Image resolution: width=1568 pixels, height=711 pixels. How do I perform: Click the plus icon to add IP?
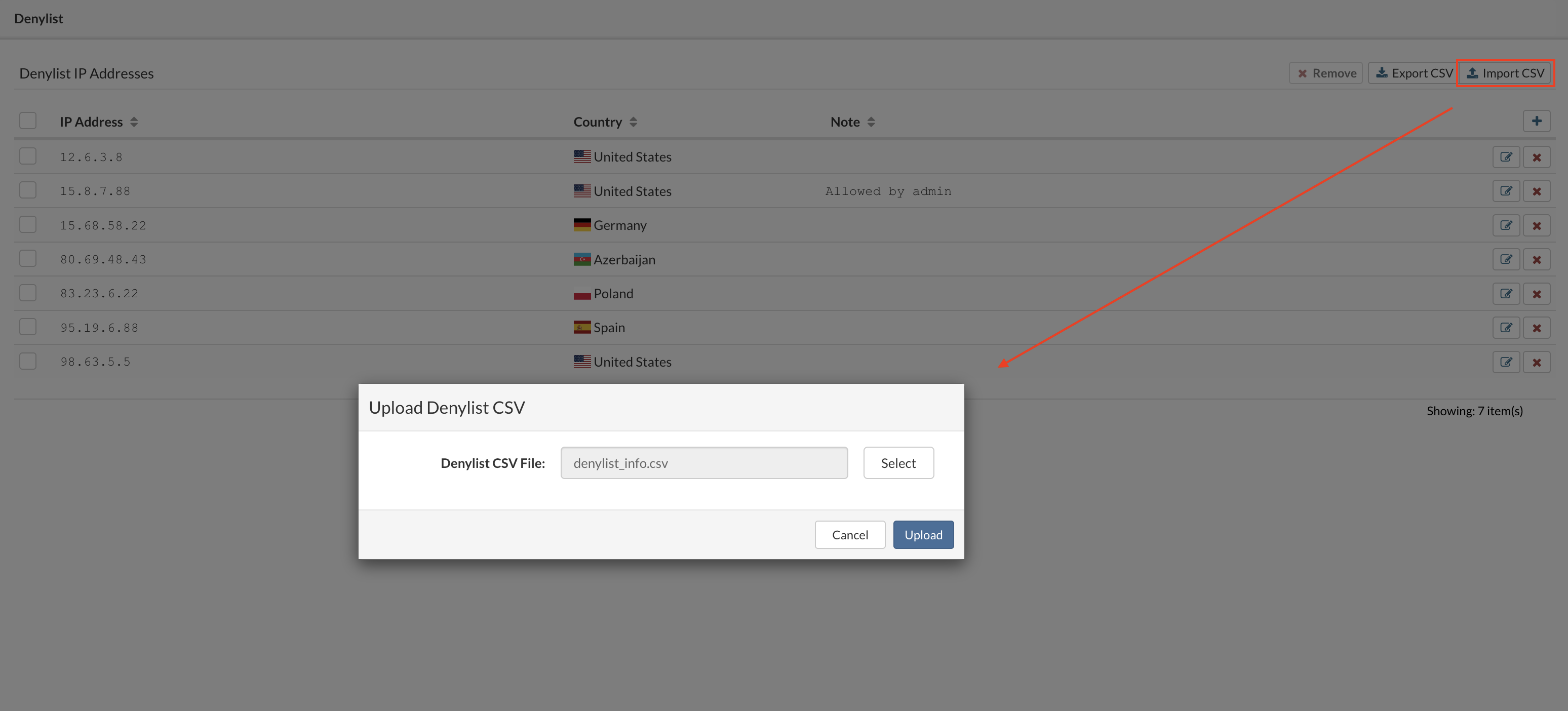[x=1537, y=121]
